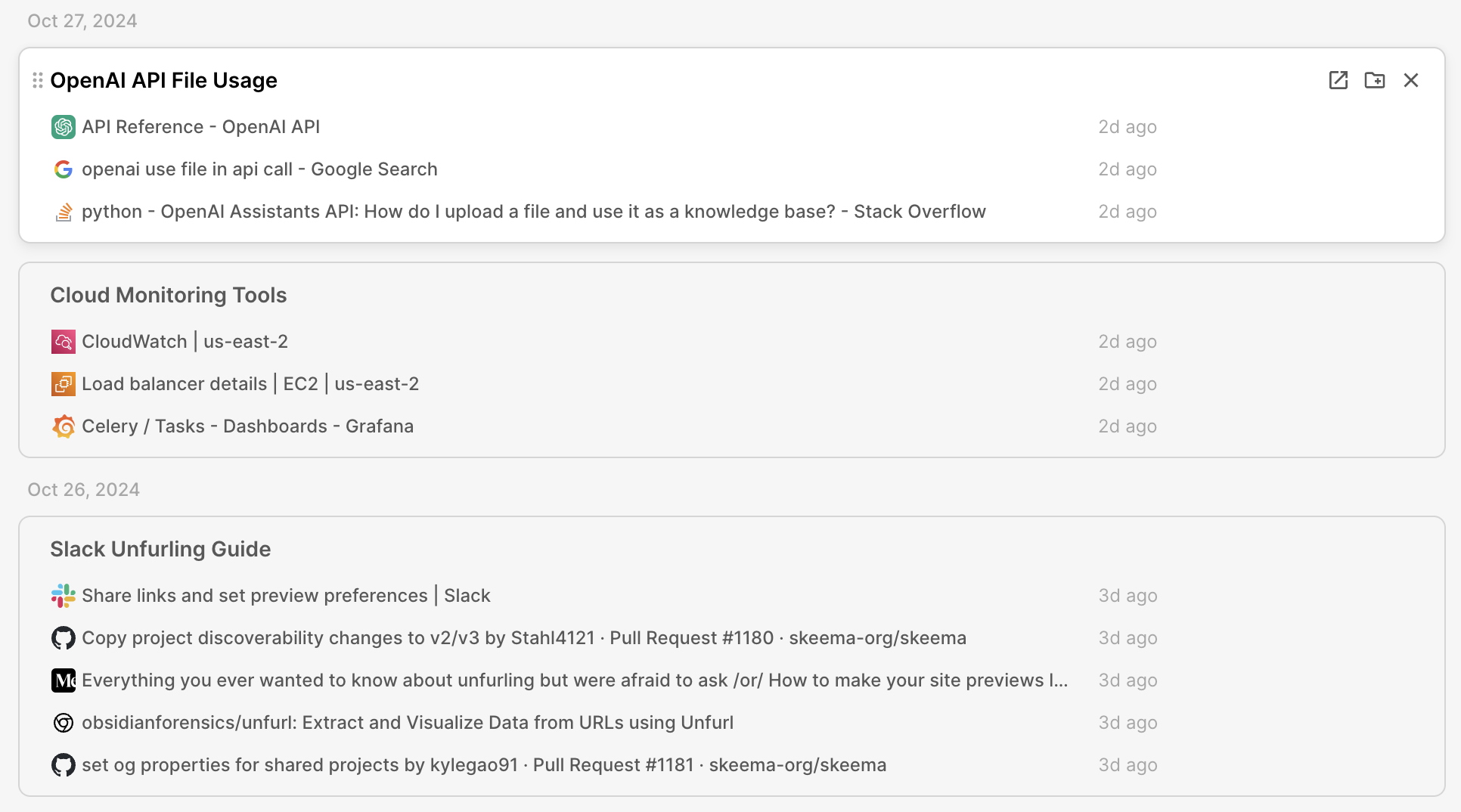Open Share links and set preview preferences
The width and height of the screenshot is (1461, 812).
(286, 596)
